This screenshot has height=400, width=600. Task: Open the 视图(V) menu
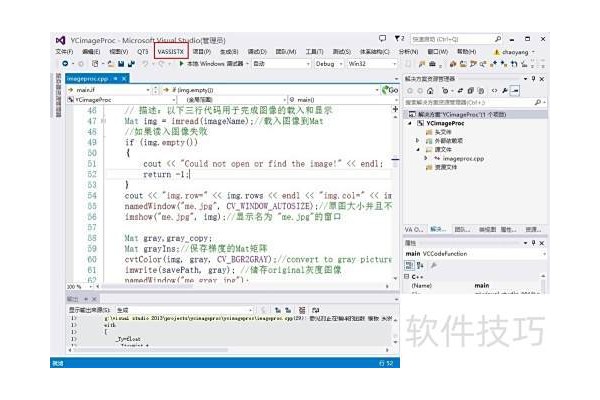tap(119, 51)
